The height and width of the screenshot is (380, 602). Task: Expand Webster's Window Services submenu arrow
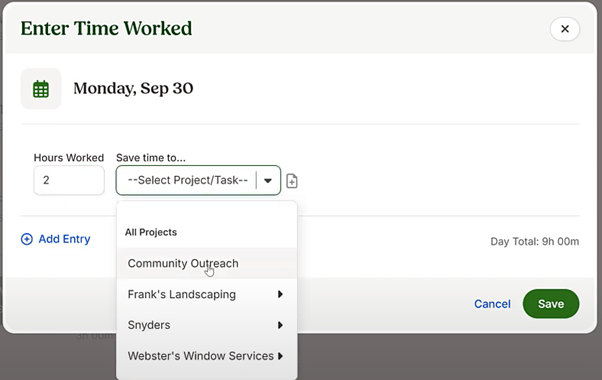[280, 356]
